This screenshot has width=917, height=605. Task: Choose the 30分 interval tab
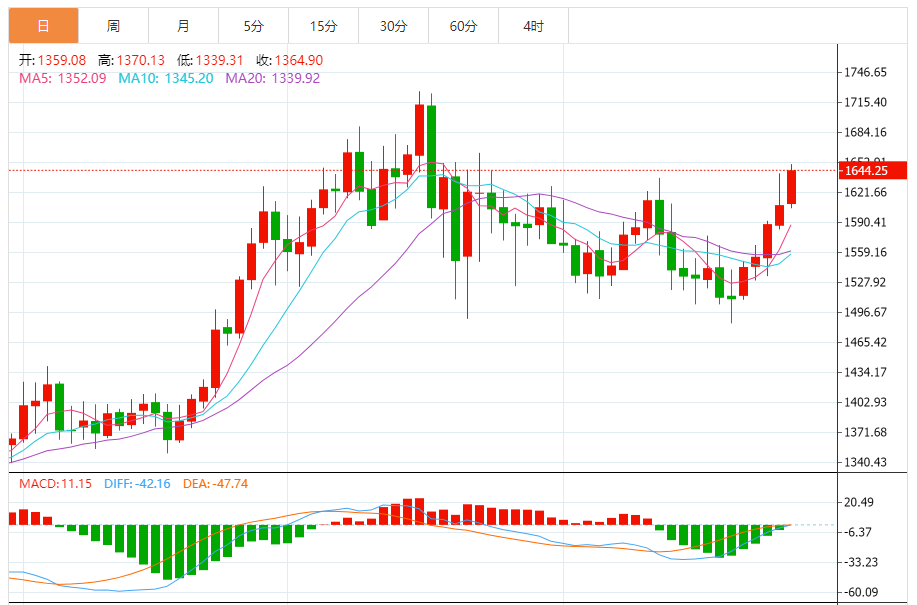coord(393,26)
